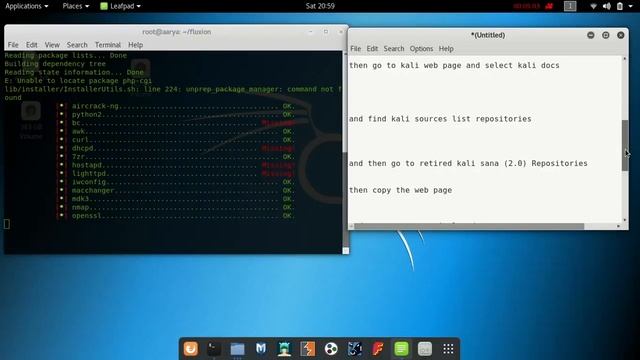
Task: Open Help menu in the terminal window
Action: tap(136, 45)
